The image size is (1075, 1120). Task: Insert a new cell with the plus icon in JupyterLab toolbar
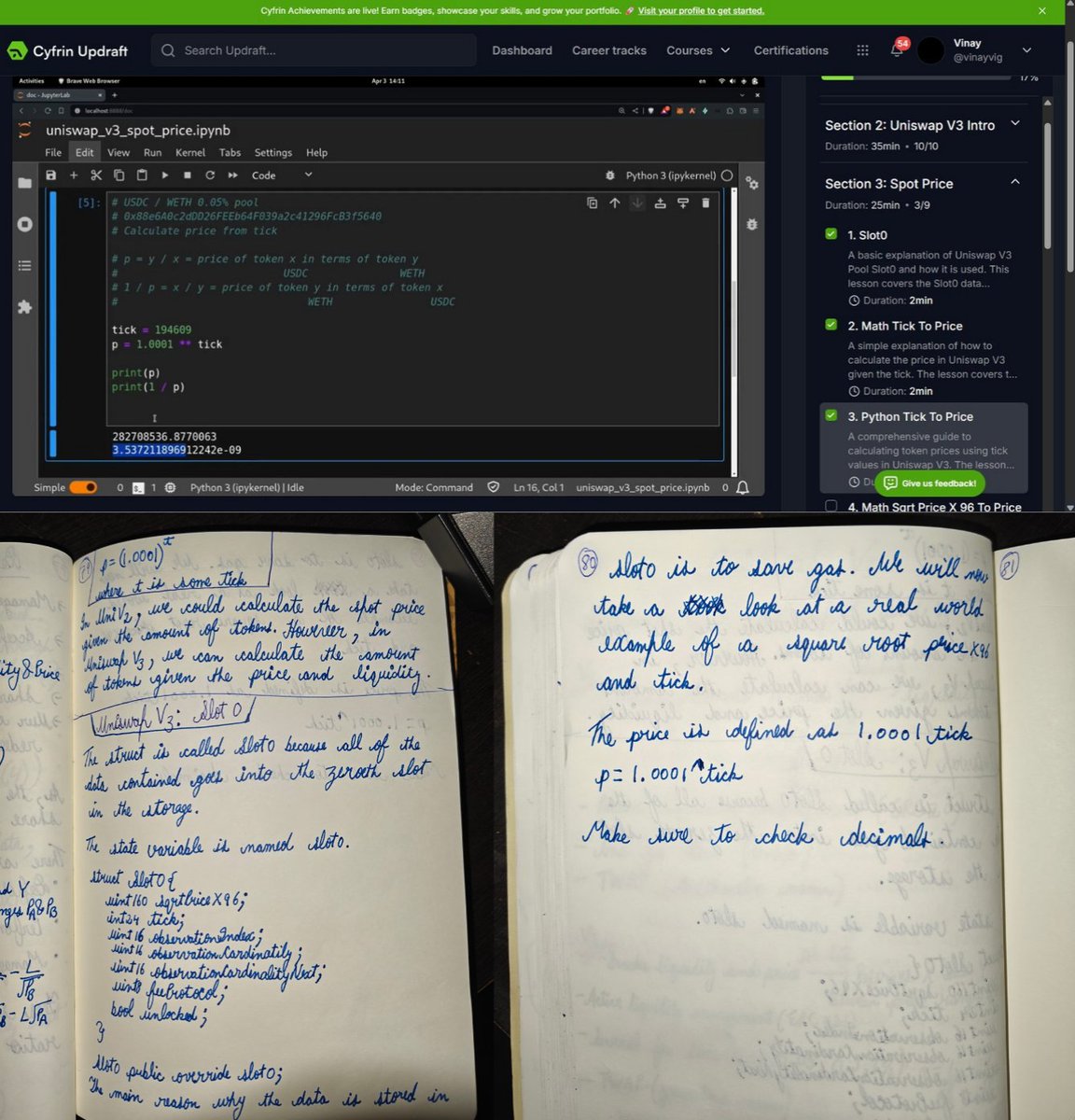(x=73, y=175)
